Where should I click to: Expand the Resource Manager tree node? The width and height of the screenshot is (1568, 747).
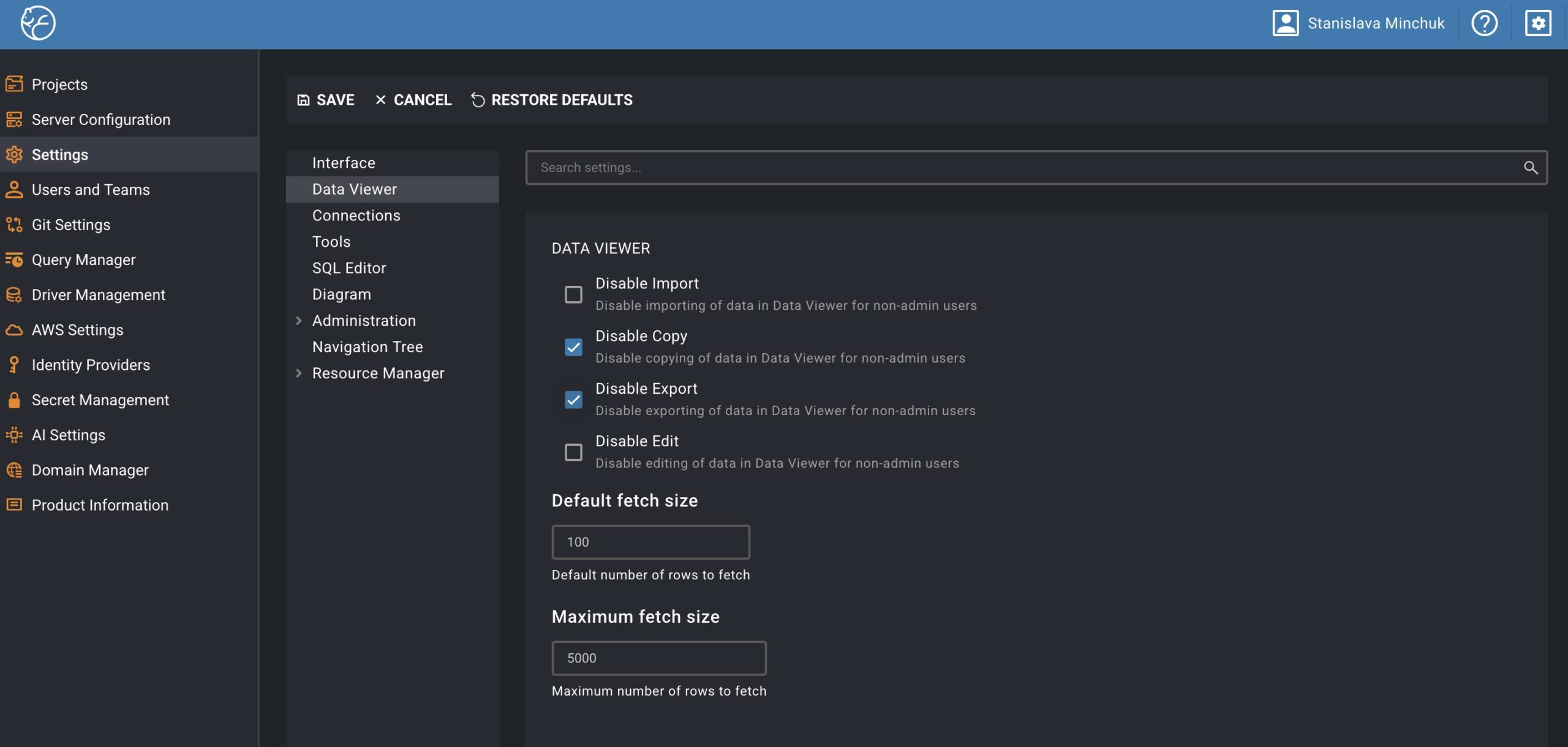[299, 374]
